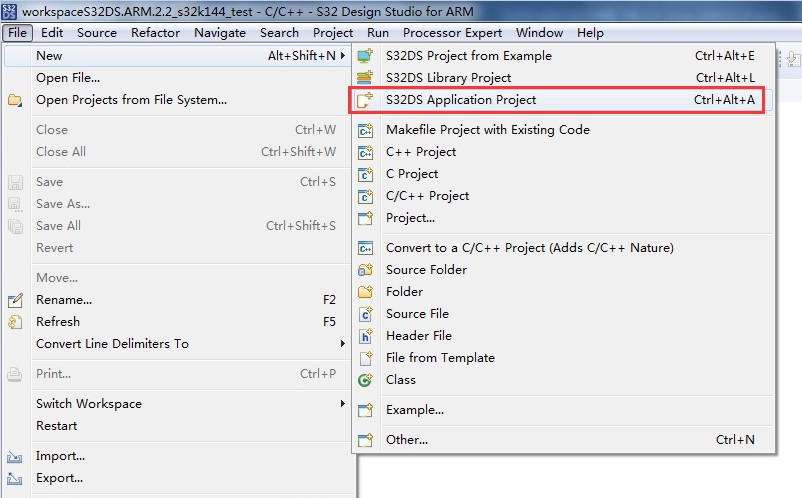Open the Refactor menu
This screenshot has height=498, width=802.
click(x=155, y=33)
